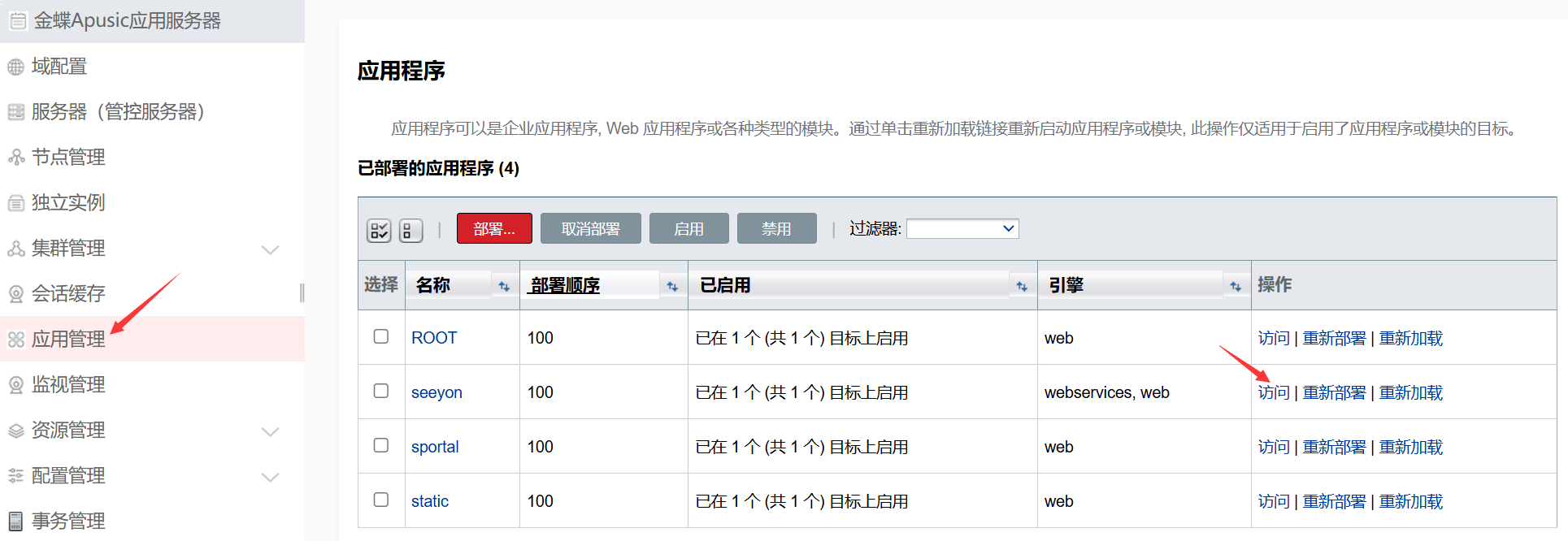Click the icon beside 独立实例
The height and width of the screenshot is (541, 1568).
tap(15, 203)
